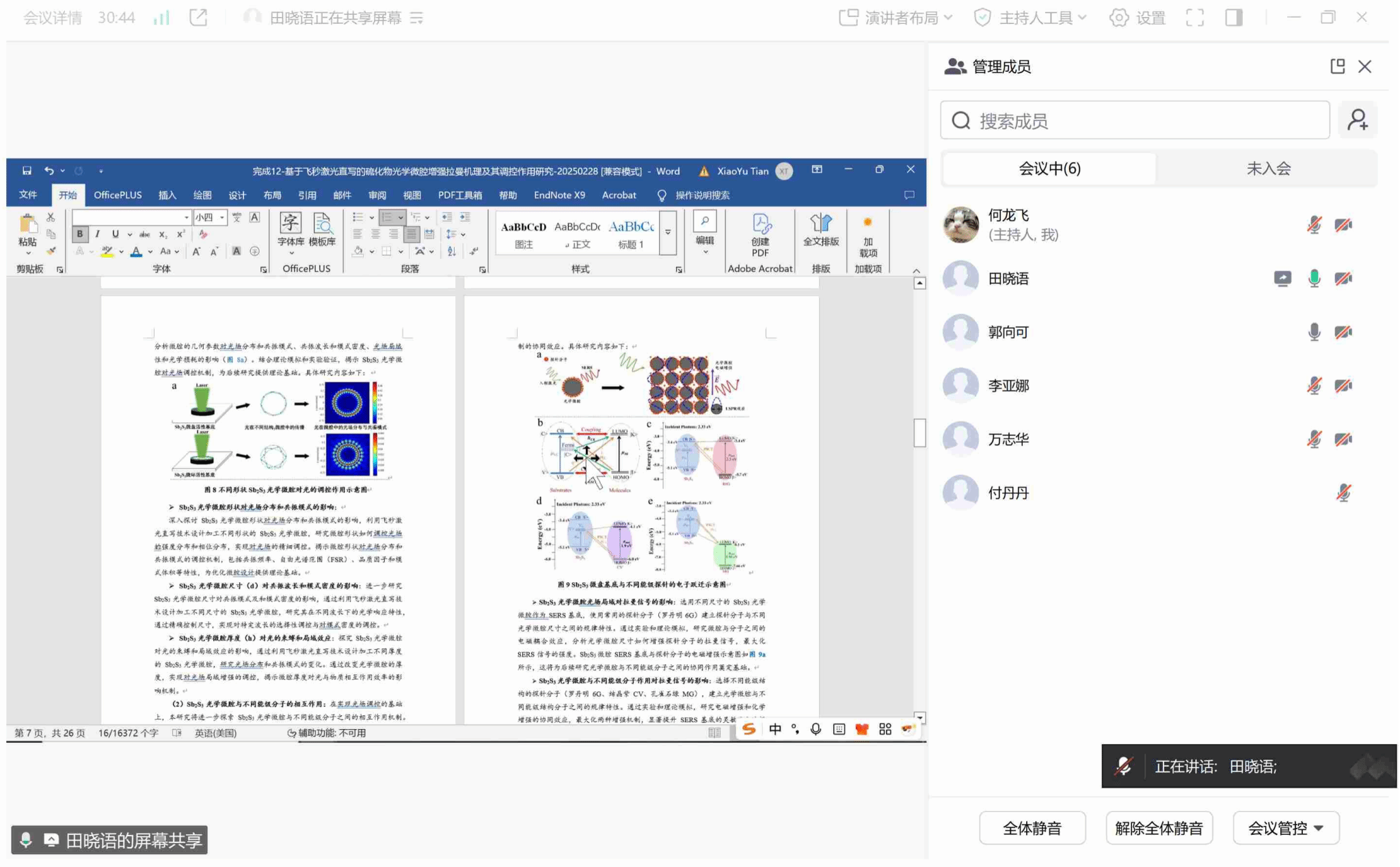Image resolution: width=1400 pixels, height=867 pixels.
Task: Click the network signal bars icon
Action: [161, 18]
